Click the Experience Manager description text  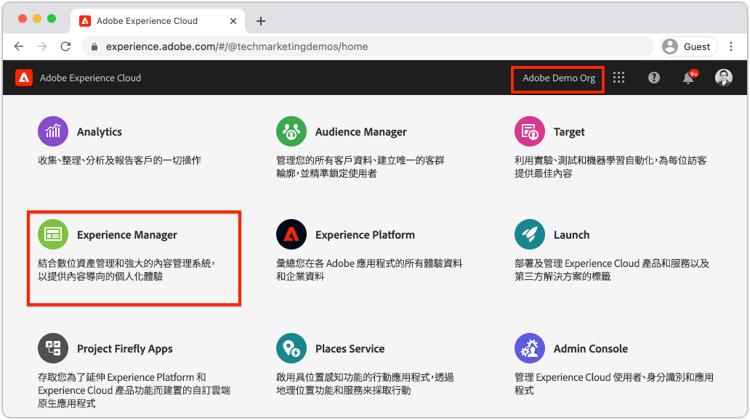coord(127,270)
